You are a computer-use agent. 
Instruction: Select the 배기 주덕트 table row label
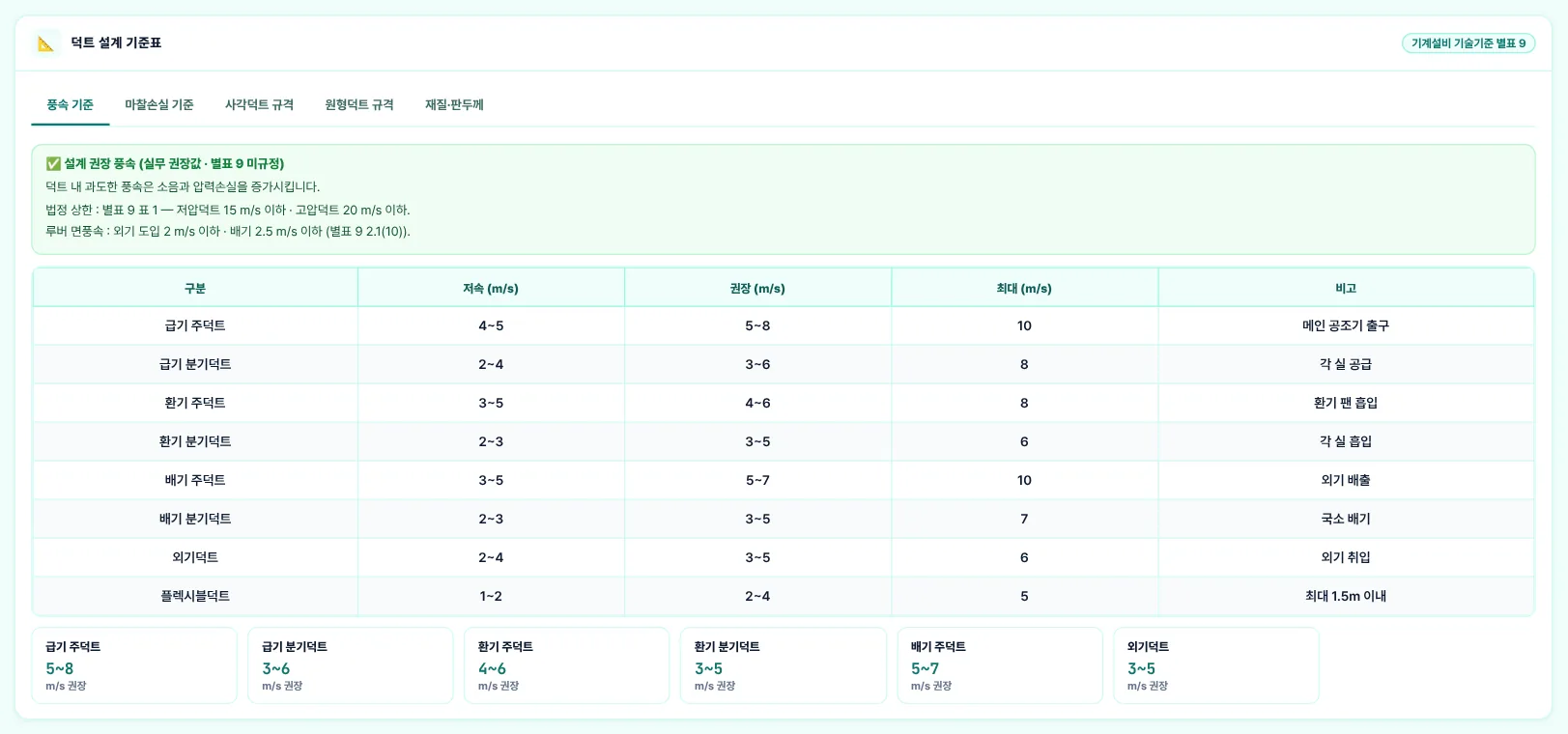pyautogui.click(x=195, y=481)
